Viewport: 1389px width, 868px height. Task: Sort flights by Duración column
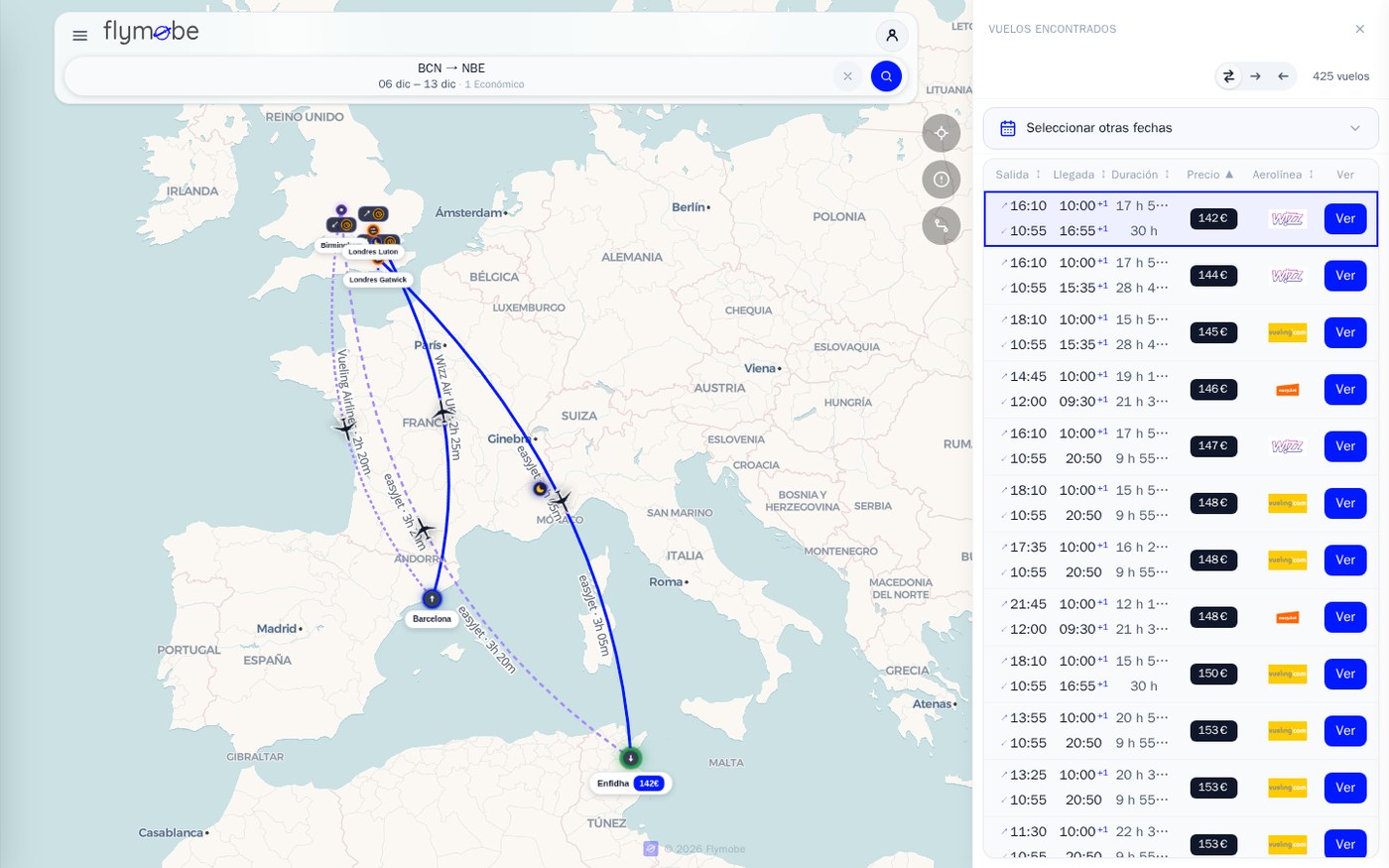(1141, 175)
